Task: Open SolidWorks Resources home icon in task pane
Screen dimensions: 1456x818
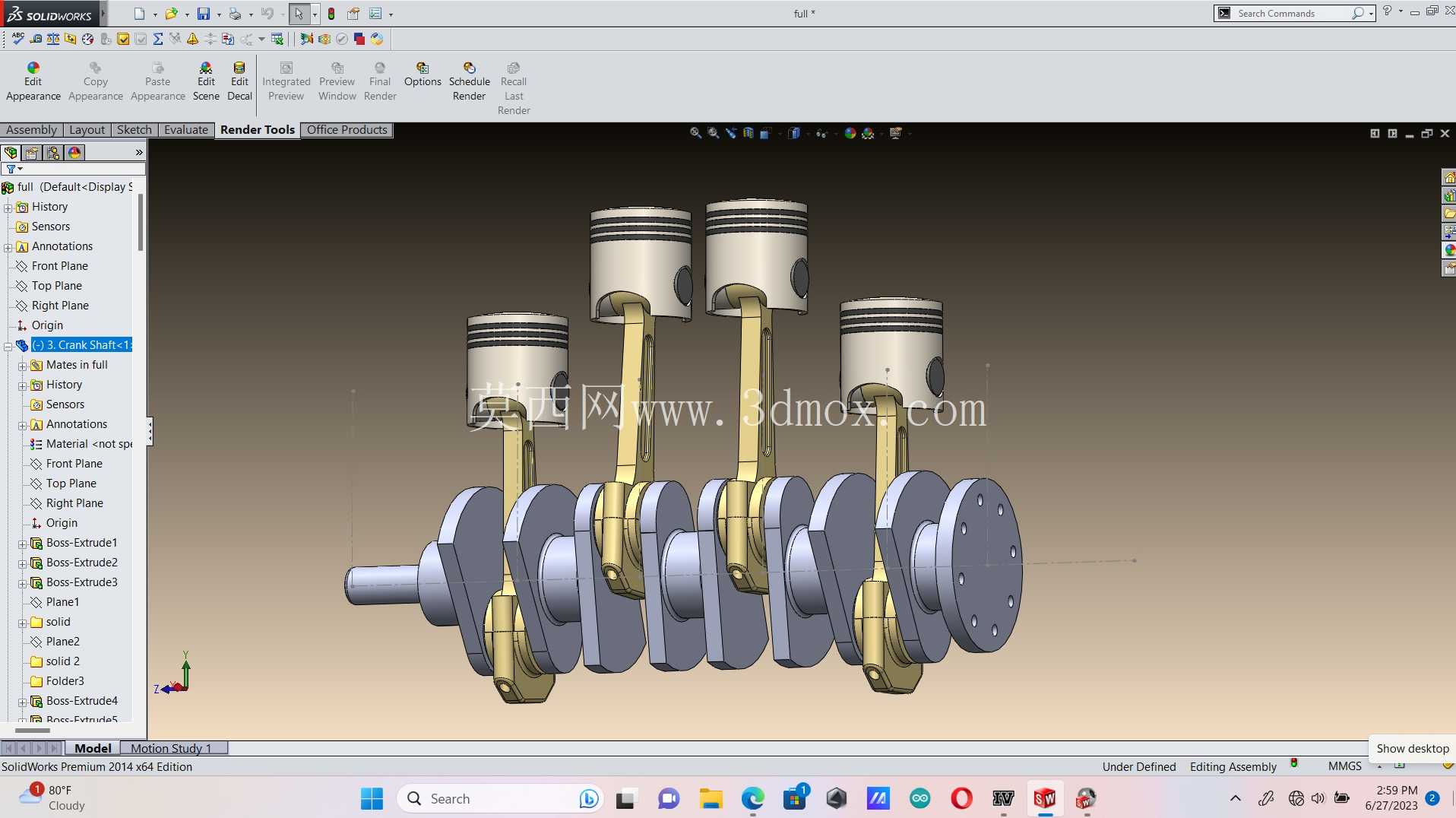Action: click(1449, 178)
